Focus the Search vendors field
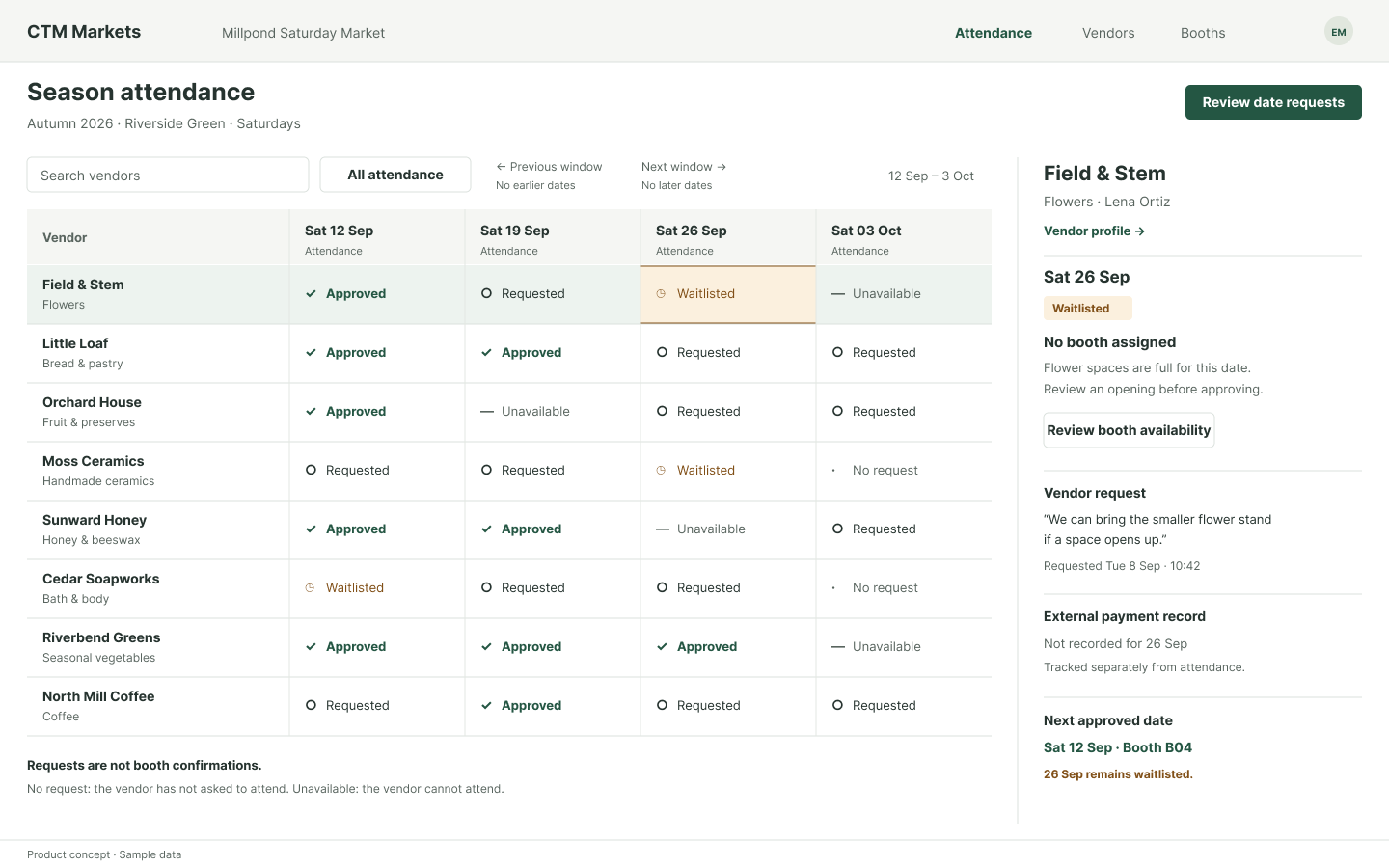The width and height of the screenshot is (1389, 868). 168,175
